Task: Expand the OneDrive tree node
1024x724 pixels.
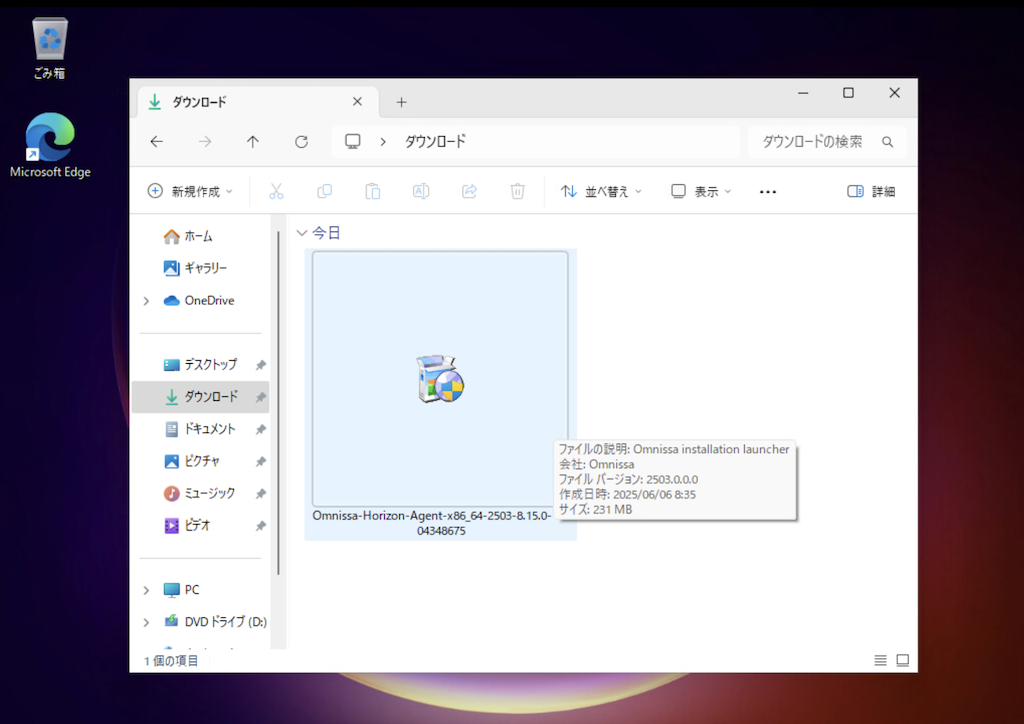Action: [146, 301]
